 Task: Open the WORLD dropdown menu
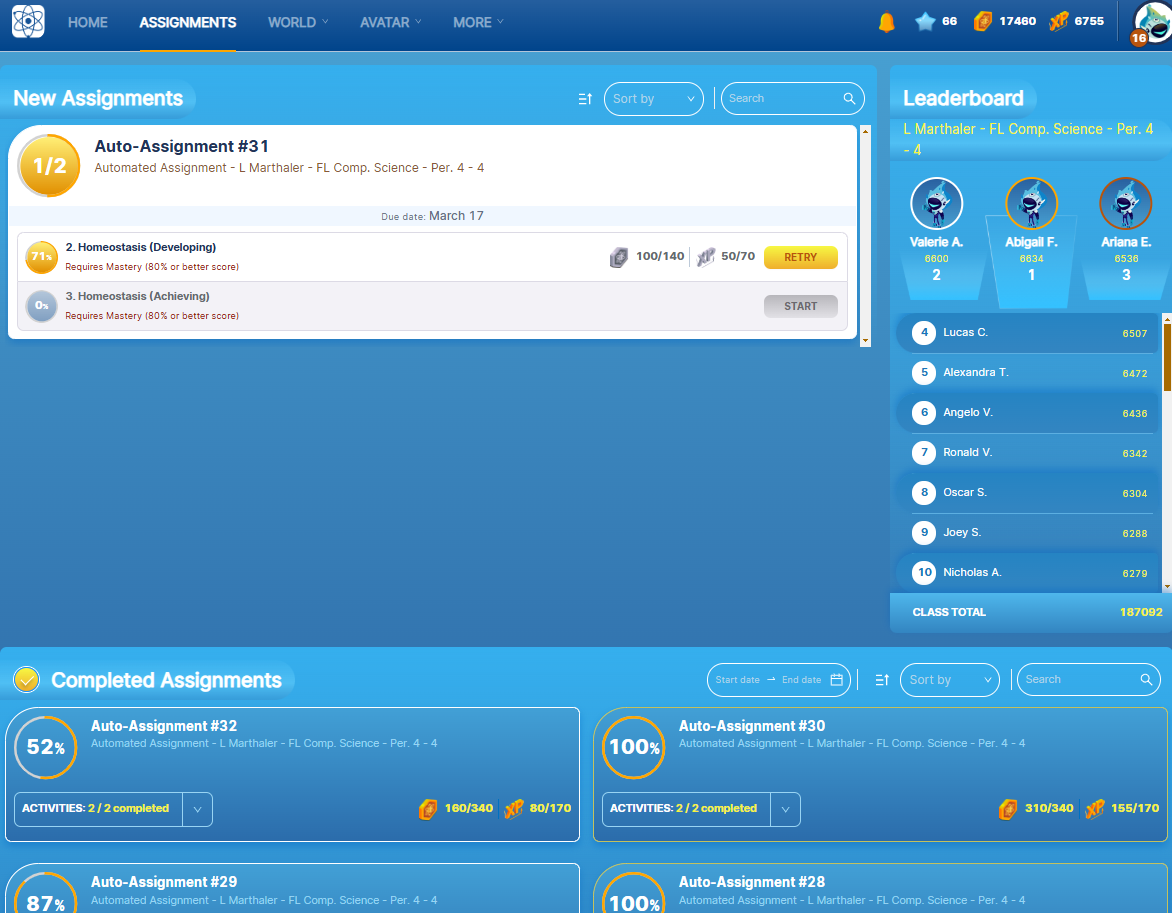pyautogui.click(x=297, y=22)
